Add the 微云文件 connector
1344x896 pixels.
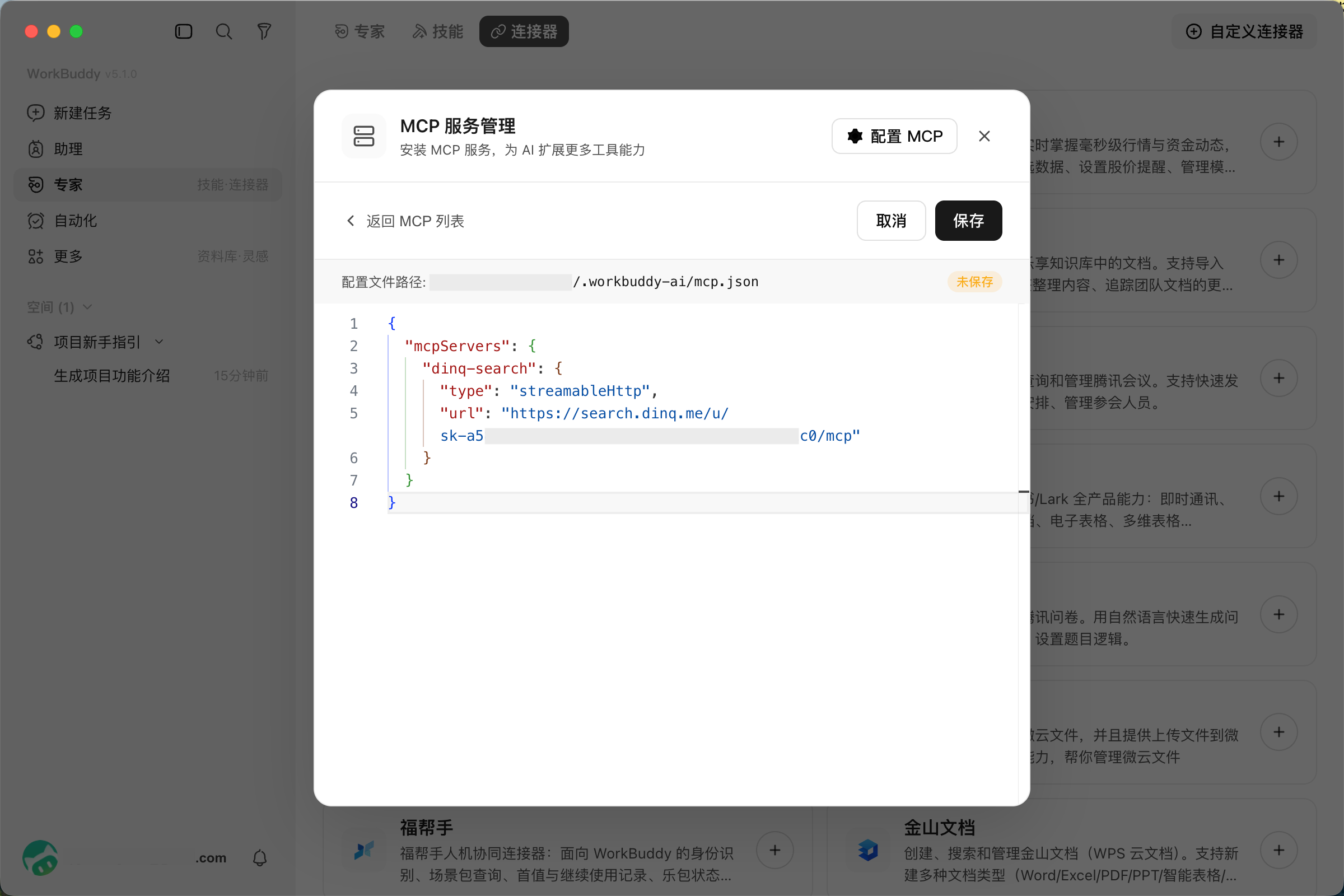[x=1279, y=732]
